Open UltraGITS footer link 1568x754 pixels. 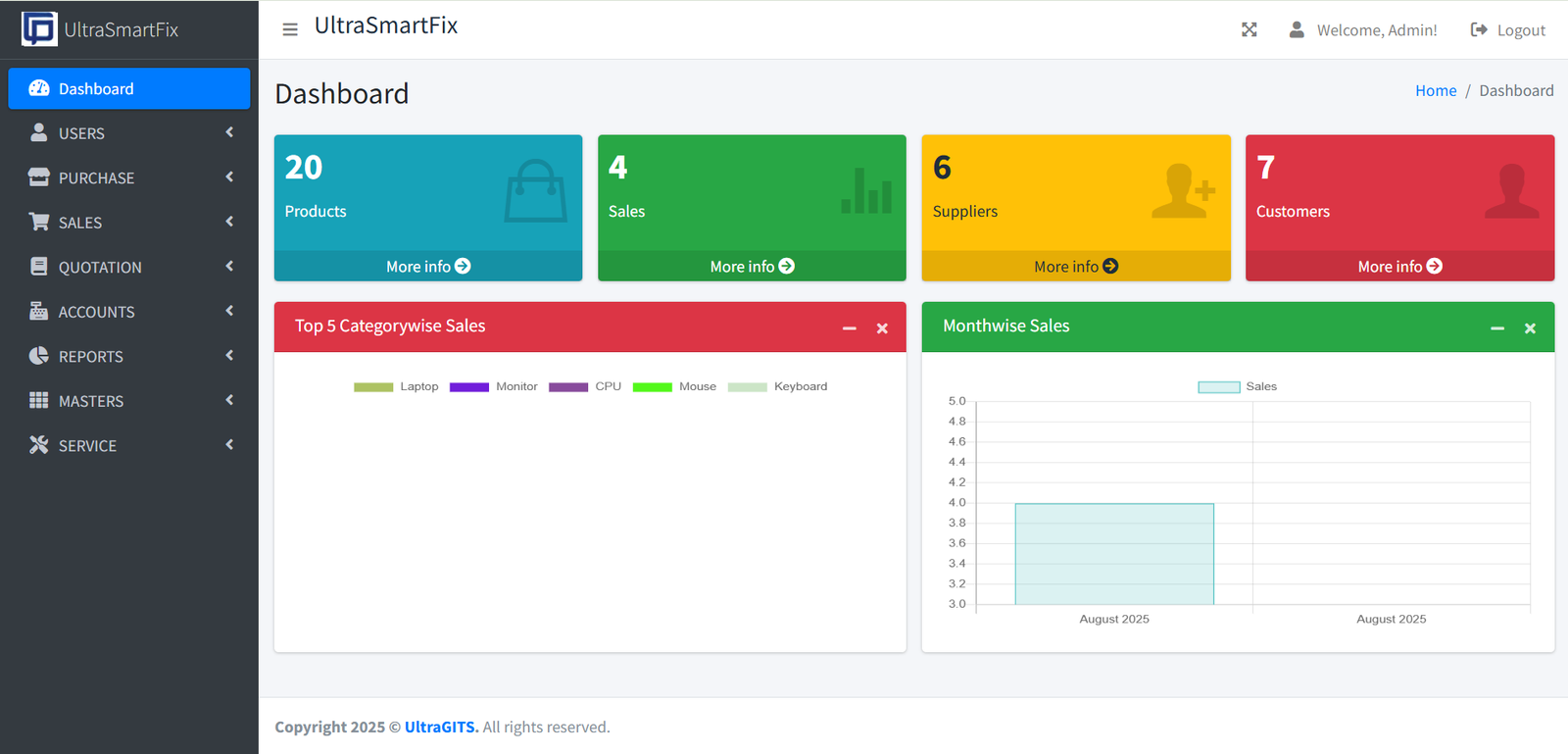tap(441, 727)
